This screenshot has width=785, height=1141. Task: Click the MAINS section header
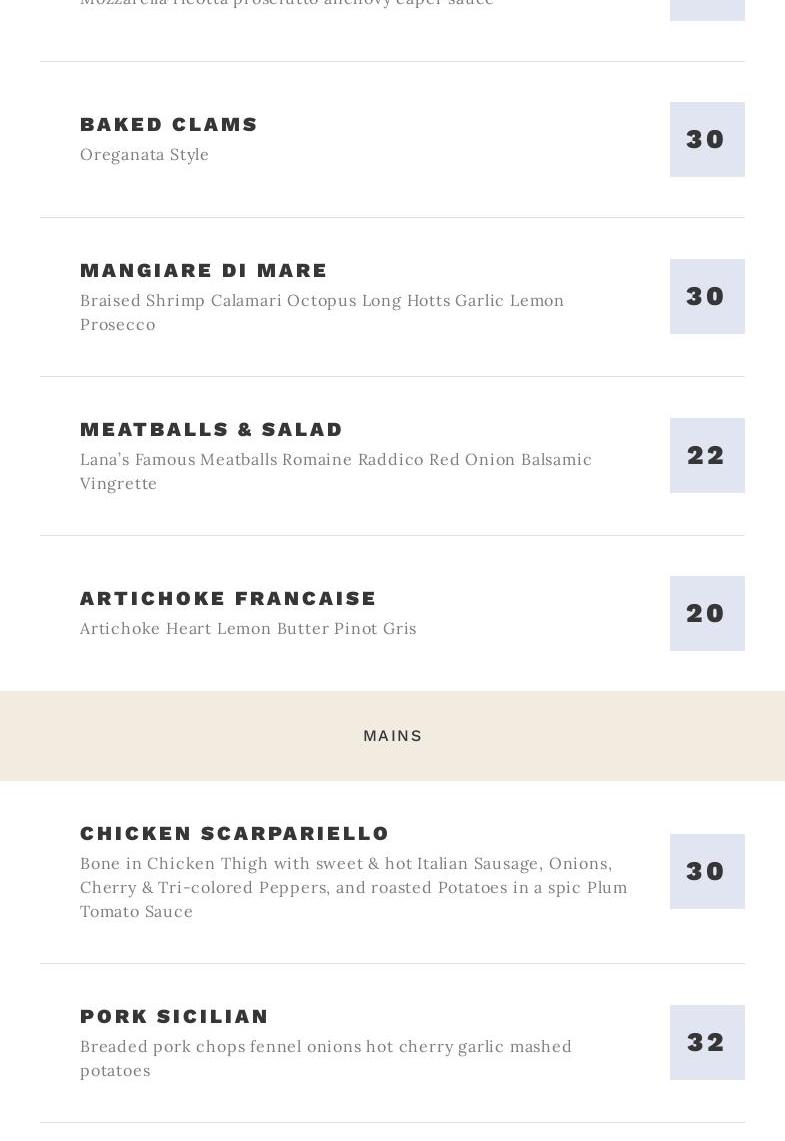392,736
